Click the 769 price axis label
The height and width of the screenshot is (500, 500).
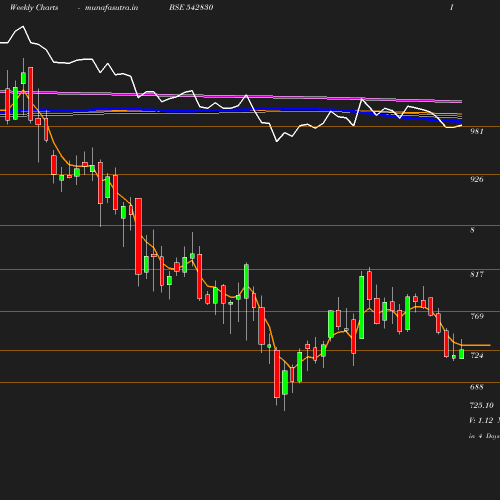tap(477, 316)
